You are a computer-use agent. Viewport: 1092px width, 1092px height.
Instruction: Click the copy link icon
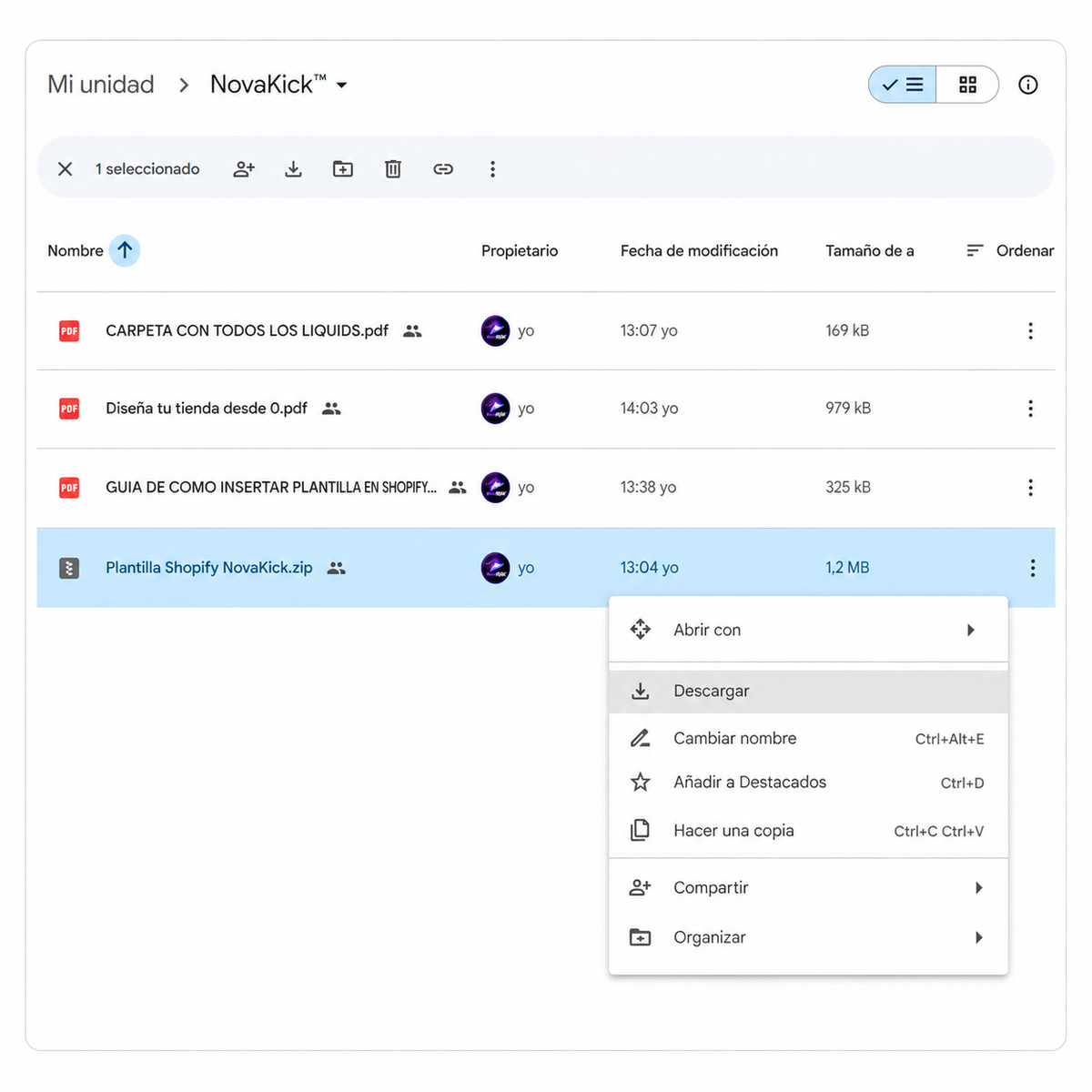coord(443,169)
